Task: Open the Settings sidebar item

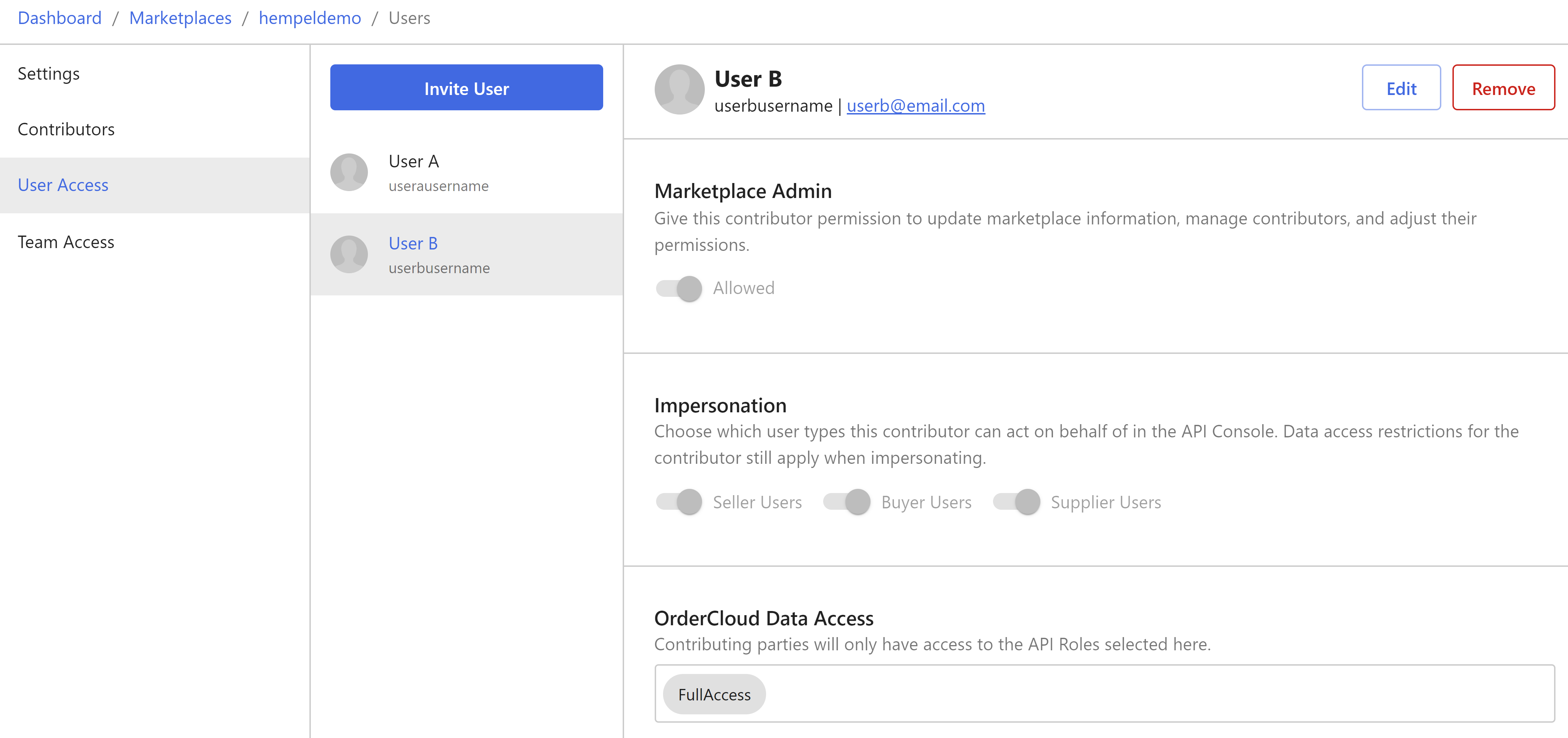Action: (155, 74)
